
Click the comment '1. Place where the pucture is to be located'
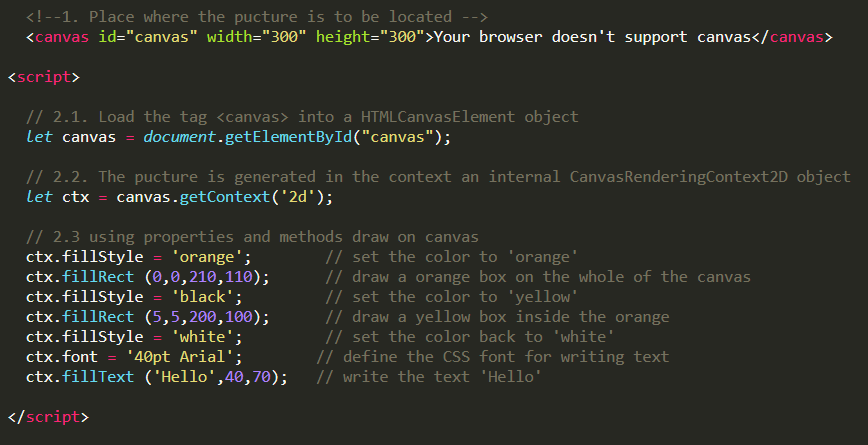pos(257,17)
